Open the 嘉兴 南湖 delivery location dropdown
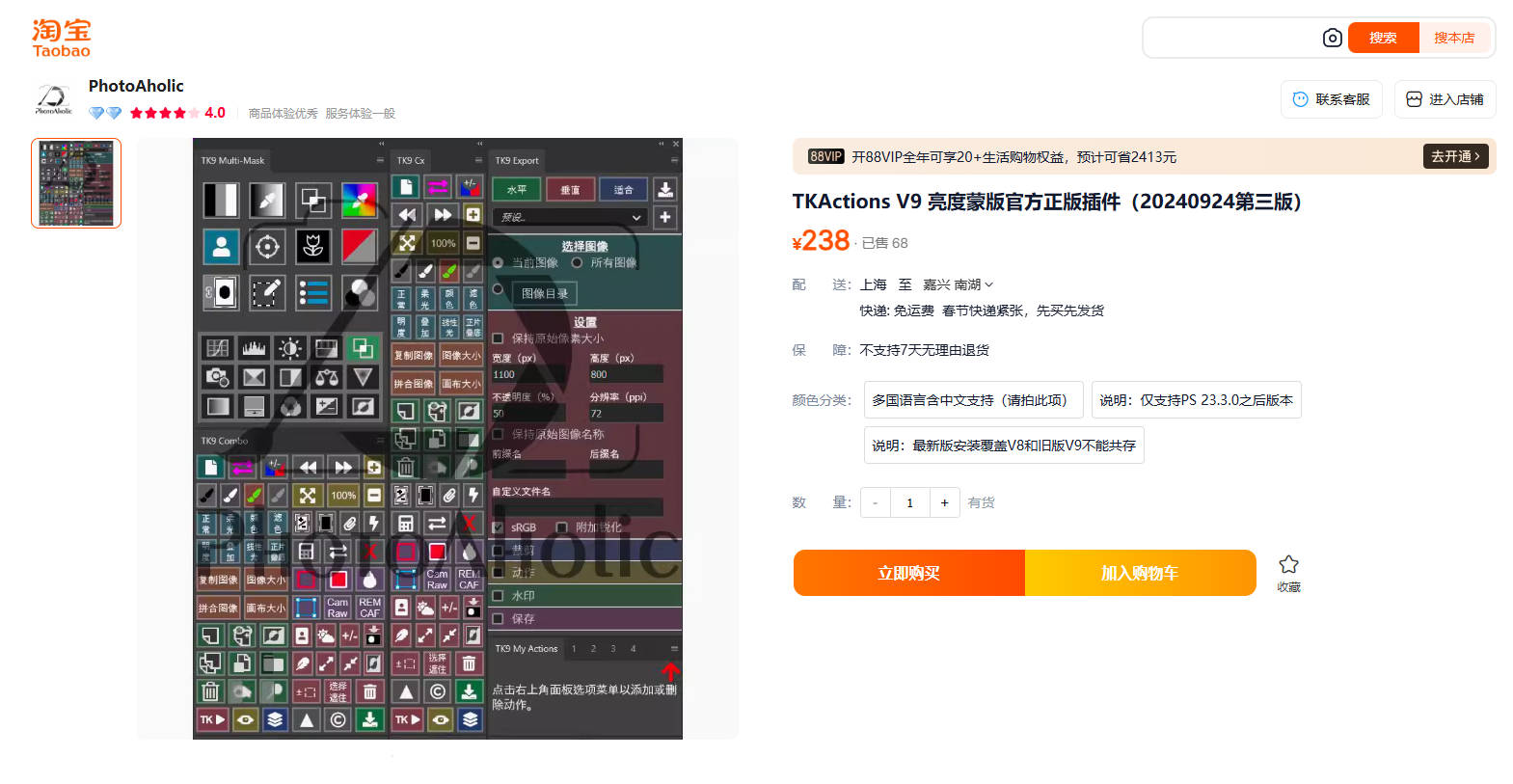Screen dimensions: 1513x784 [x=958, y=284]
